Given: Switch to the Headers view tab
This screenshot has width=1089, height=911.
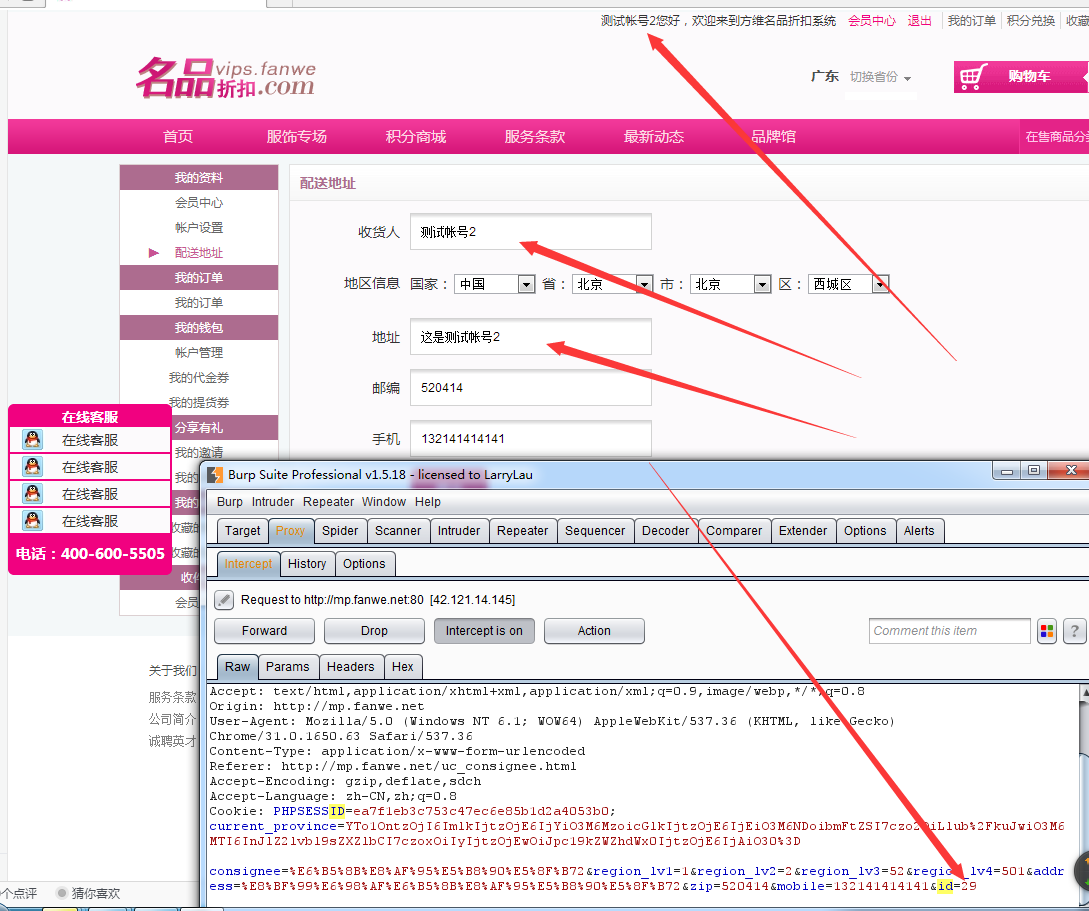Looking at the screenshot, I should point(351,667).
